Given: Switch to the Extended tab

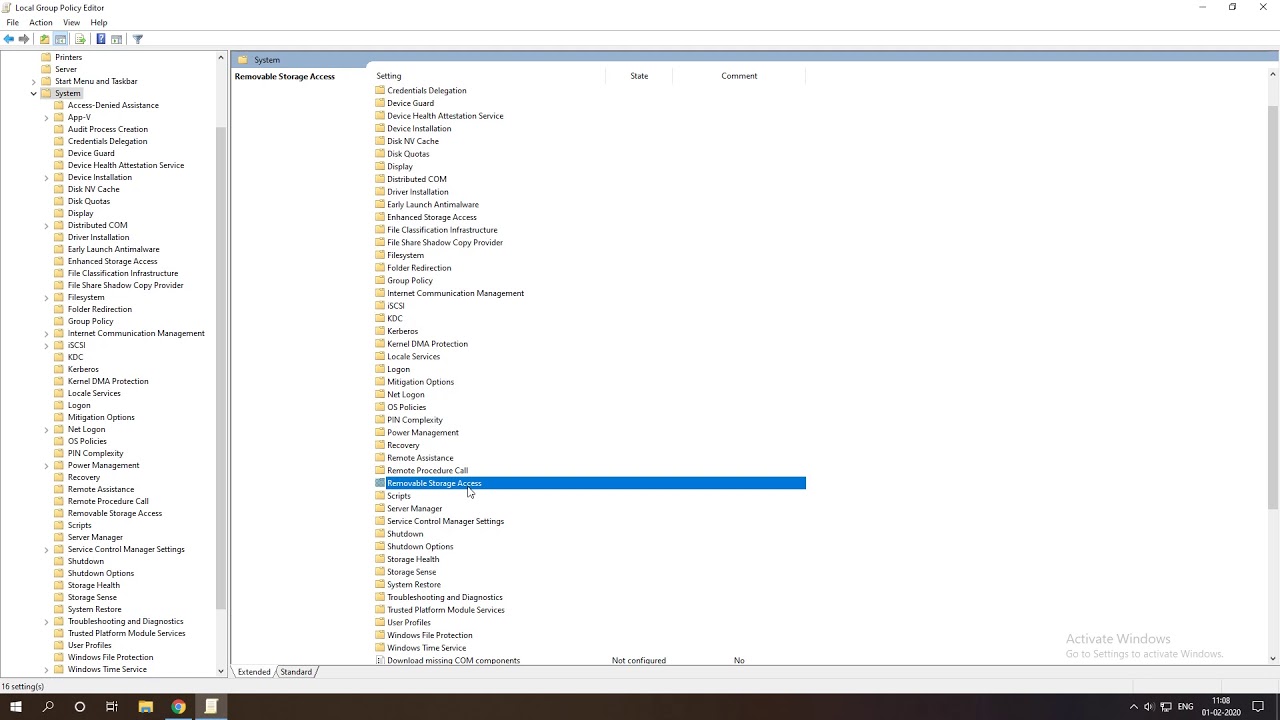Looking at the screenshot, I should [254, 672].
